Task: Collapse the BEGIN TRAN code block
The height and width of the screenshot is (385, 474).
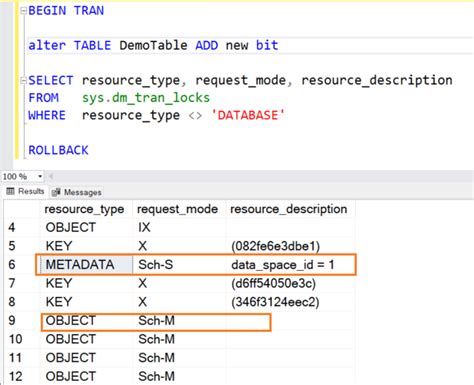Action: point(23,11)
